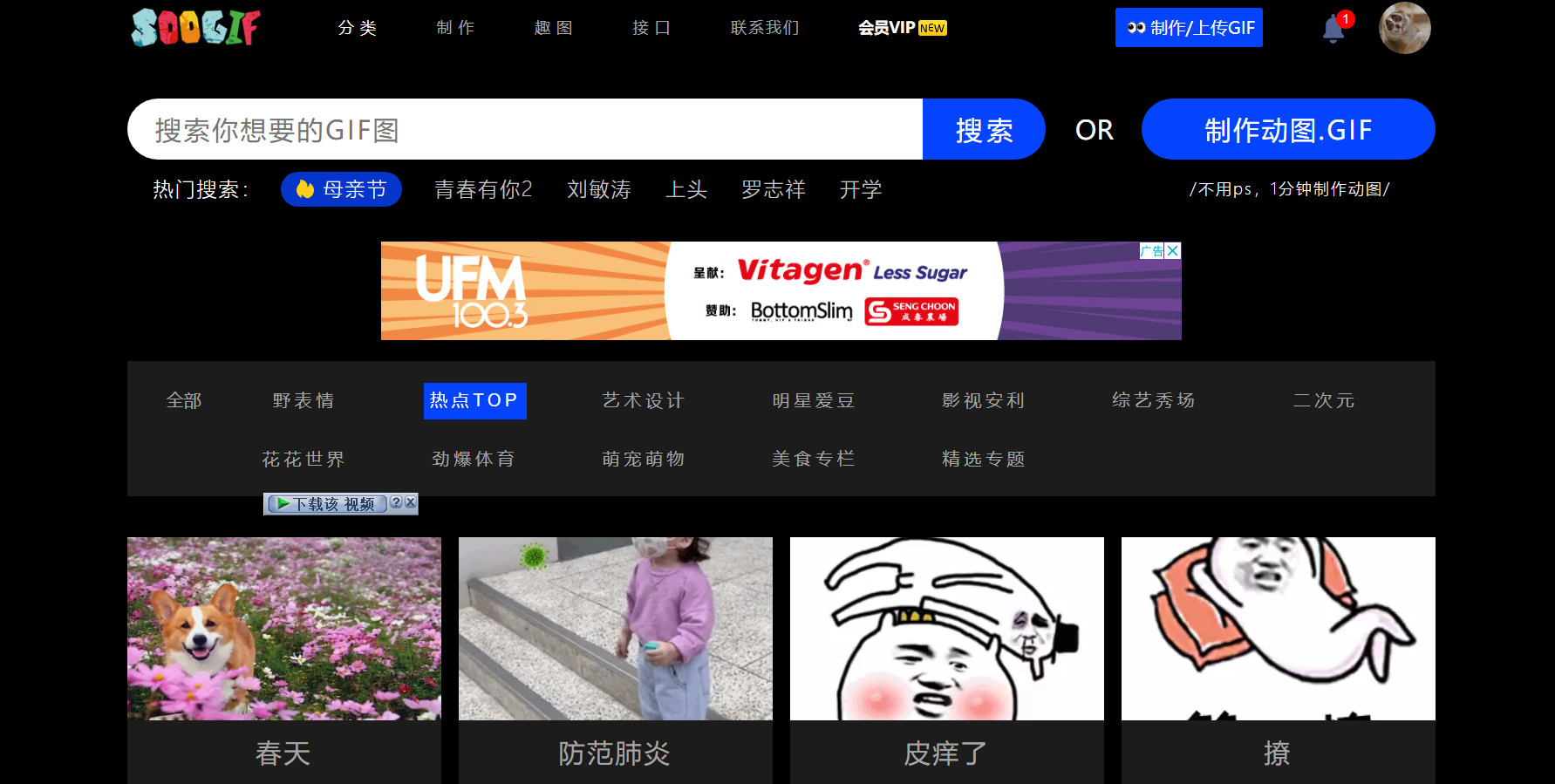This screenshot has height=784, width=1555.
Task: Switch to the 精选专题 category tab
Action: [x=984, y=459]
